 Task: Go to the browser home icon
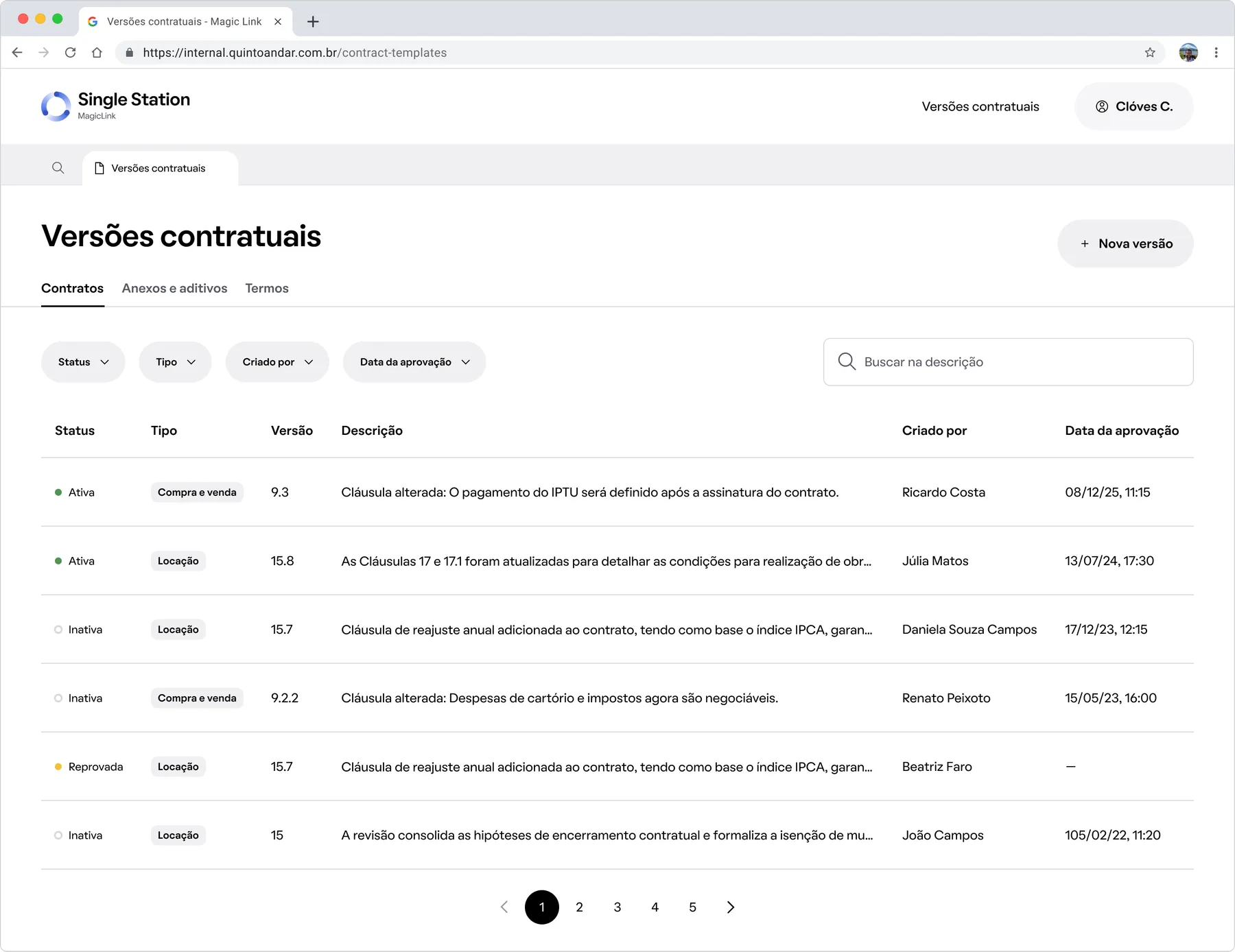[x=97, y=53]
